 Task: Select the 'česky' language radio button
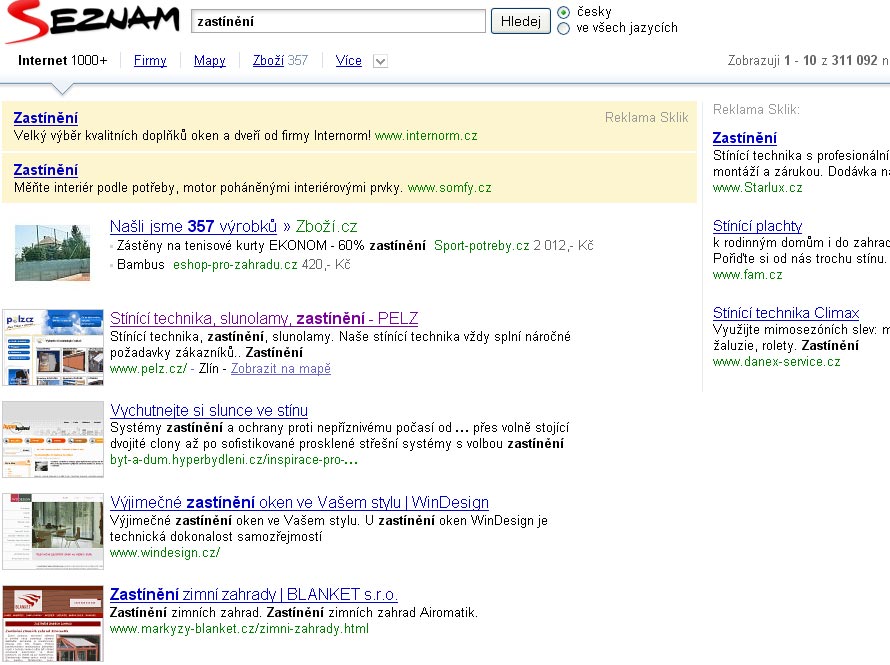[x=564, y=12]
